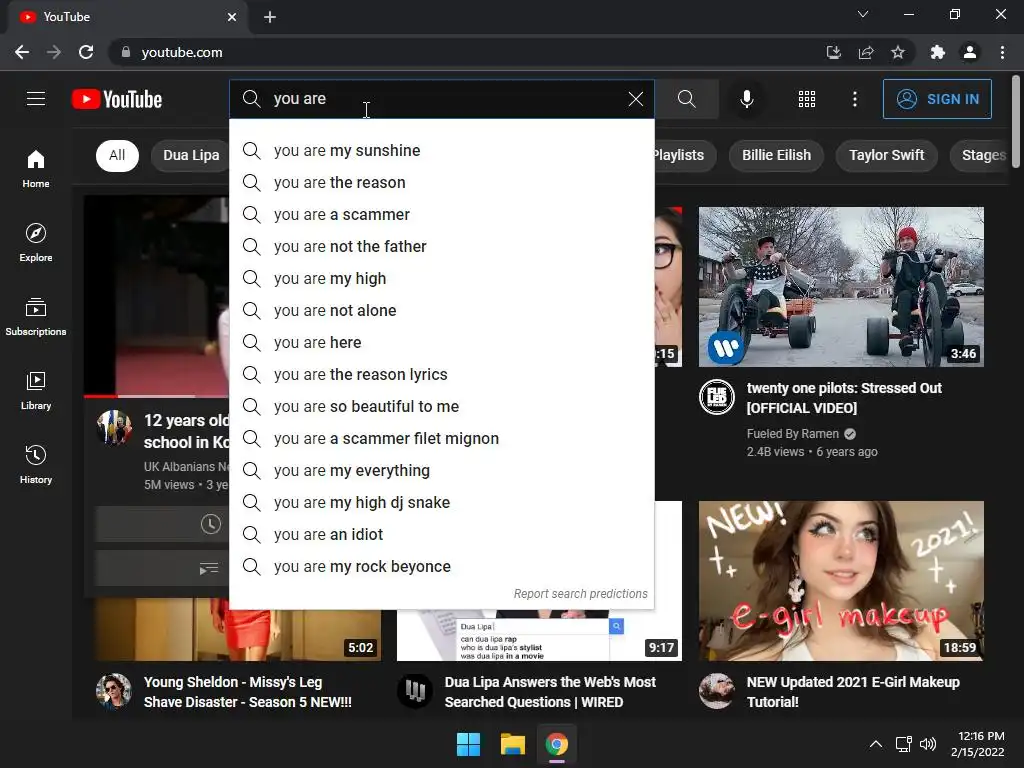This screenshot has width=1024, height=768.
Task: Open Explore in the sidebar
Action: point(36,243)
